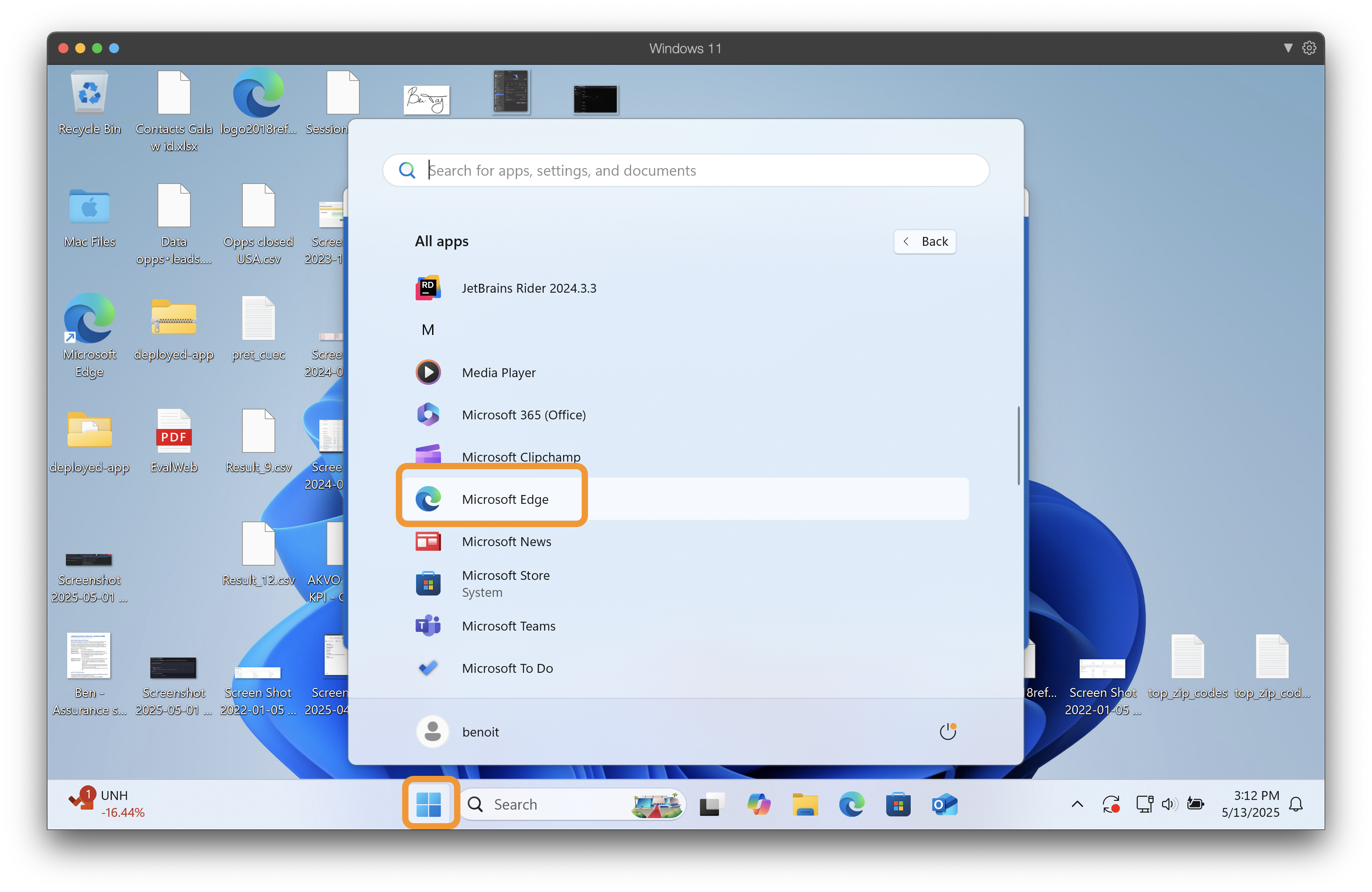Launch Microsoft Edge from the All apps list
The height and width of the screenshot is (892, 1372).
[x=686, y=499]
